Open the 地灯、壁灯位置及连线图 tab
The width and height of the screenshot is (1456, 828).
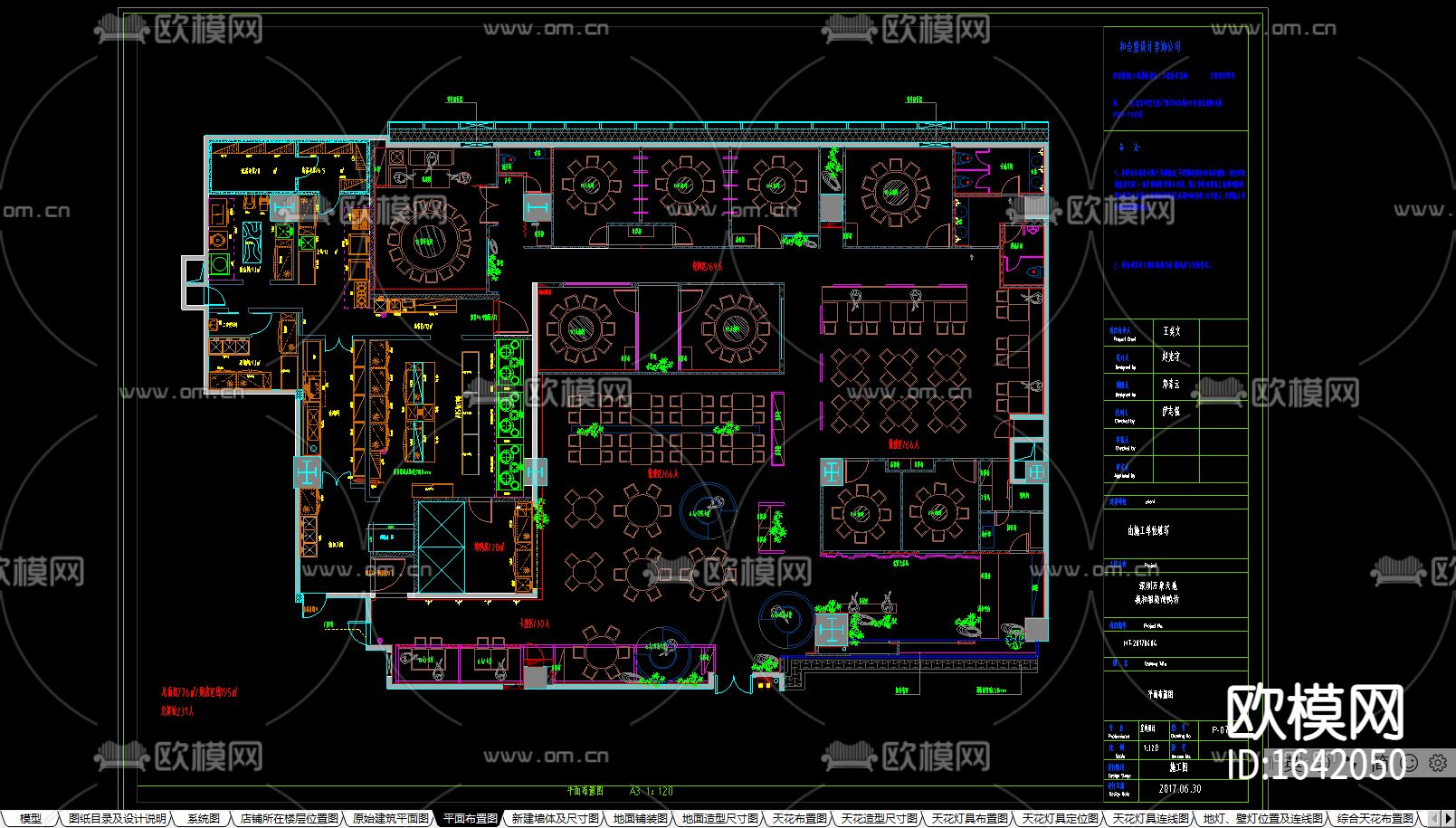[x=1263, y=818]
